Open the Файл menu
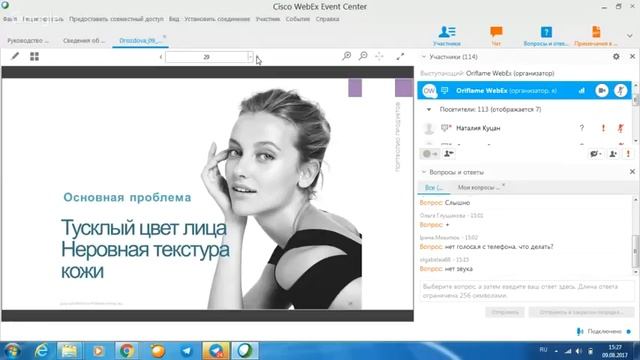The width and height of the screenshot is (640, 360). click(10, 19)
